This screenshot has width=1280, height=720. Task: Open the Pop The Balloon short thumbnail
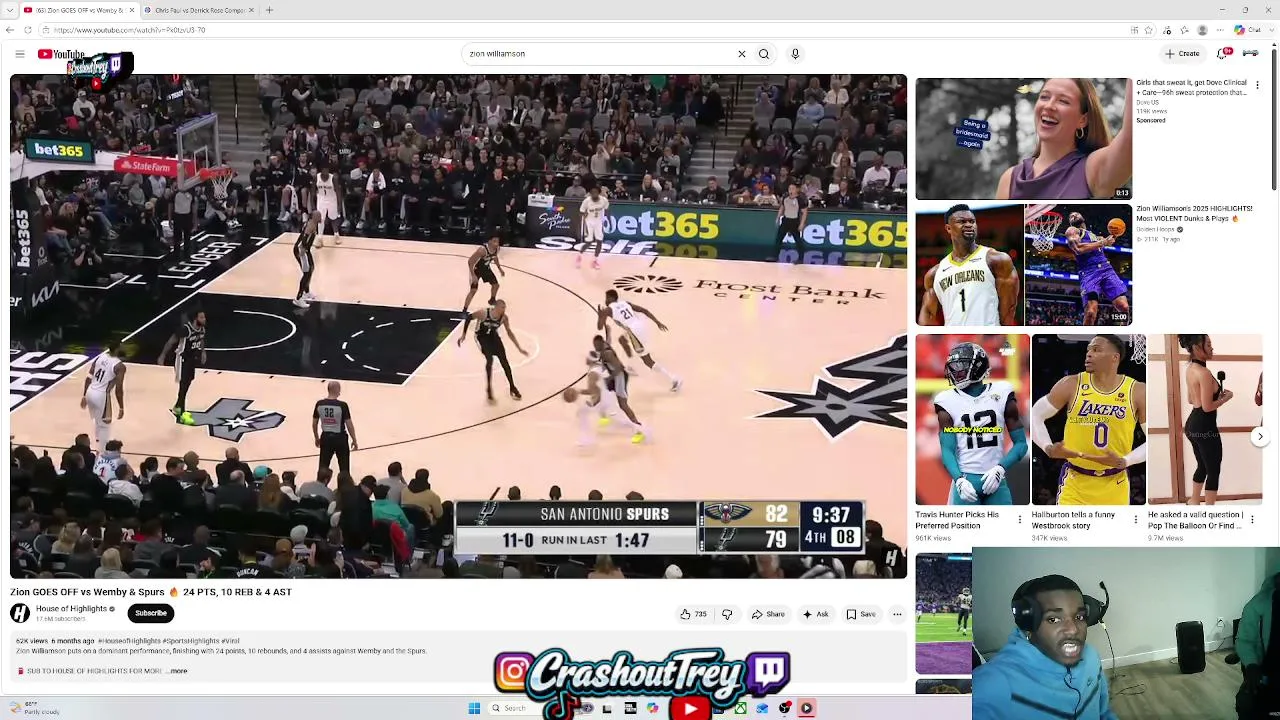tap(1205, 420)
